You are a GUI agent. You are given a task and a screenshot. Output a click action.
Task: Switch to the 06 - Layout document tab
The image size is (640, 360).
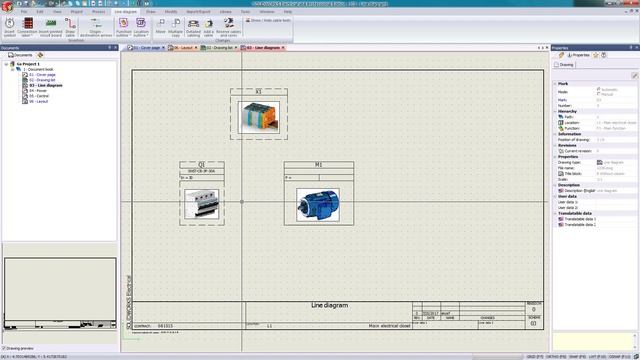tap(182, 48)
